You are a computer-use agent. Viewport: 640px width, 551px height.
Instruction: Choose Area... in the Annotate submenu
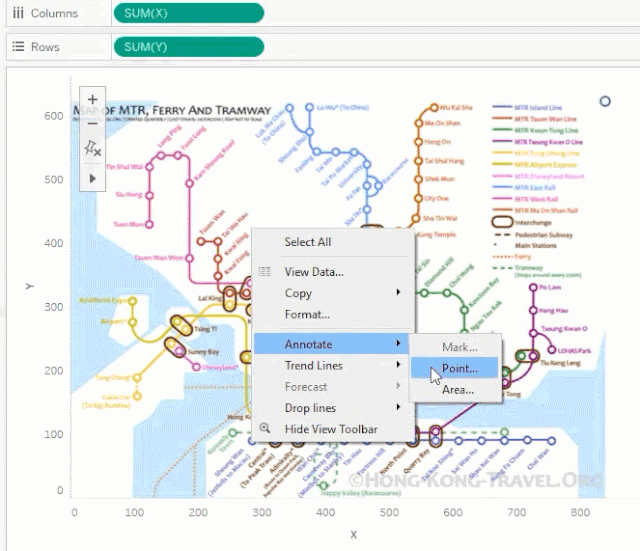click(x=458, y=390)
